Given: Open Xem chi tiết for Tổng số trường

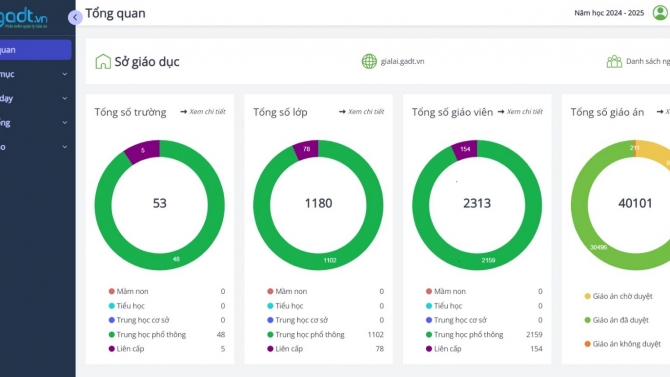Looking at the screenshot, I should point(203,112).
